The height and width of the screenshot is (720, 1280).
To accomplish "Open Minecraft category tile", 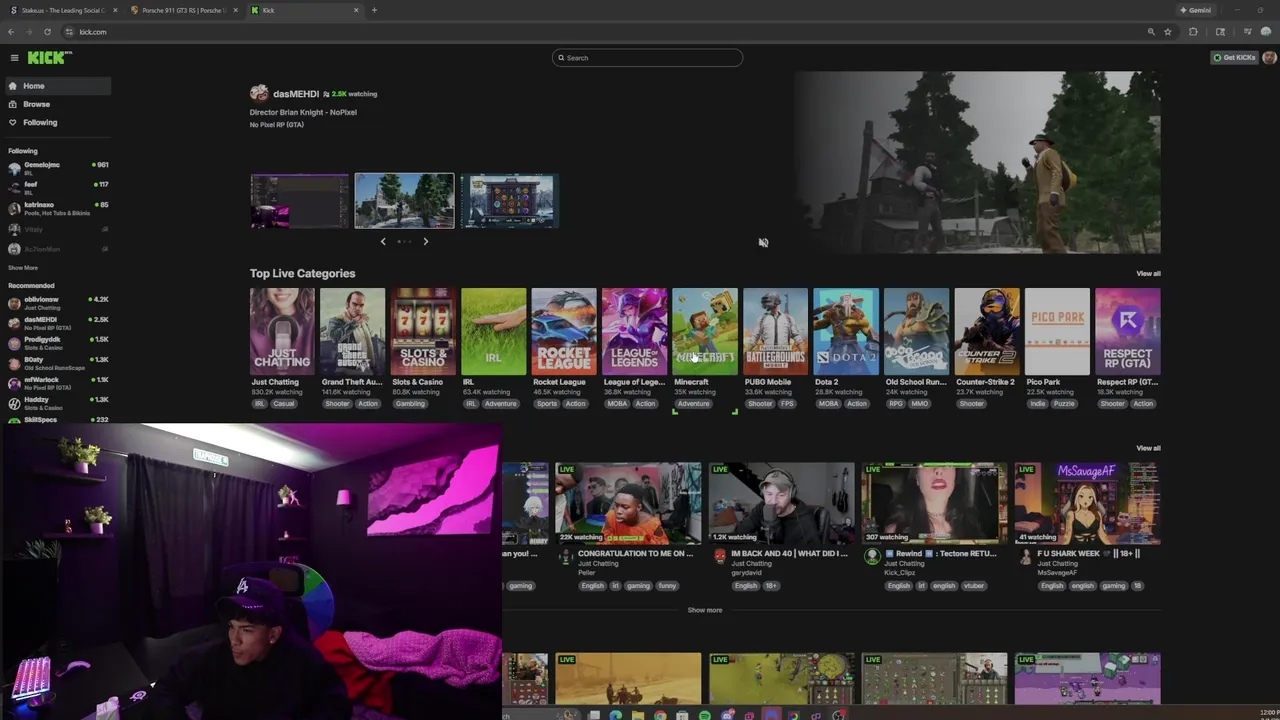I will click(x=705, y=332).
